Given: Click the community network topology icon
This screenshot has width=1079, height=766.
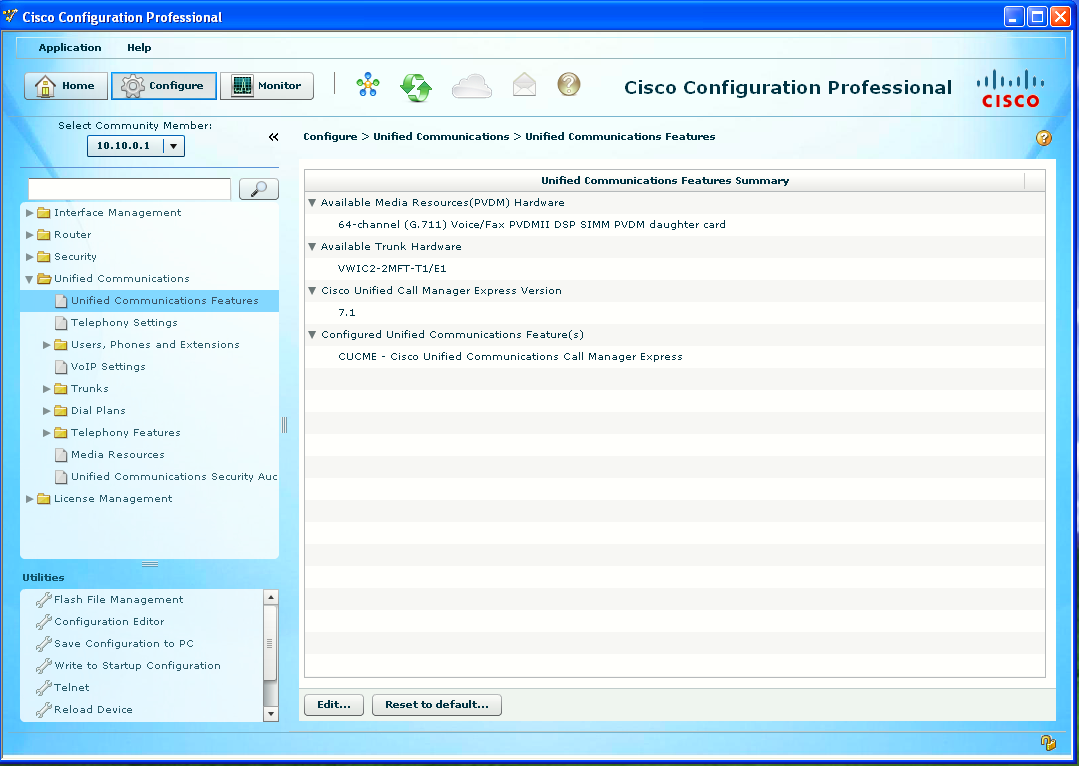Looking at the screenshot, I should point(368,85).
